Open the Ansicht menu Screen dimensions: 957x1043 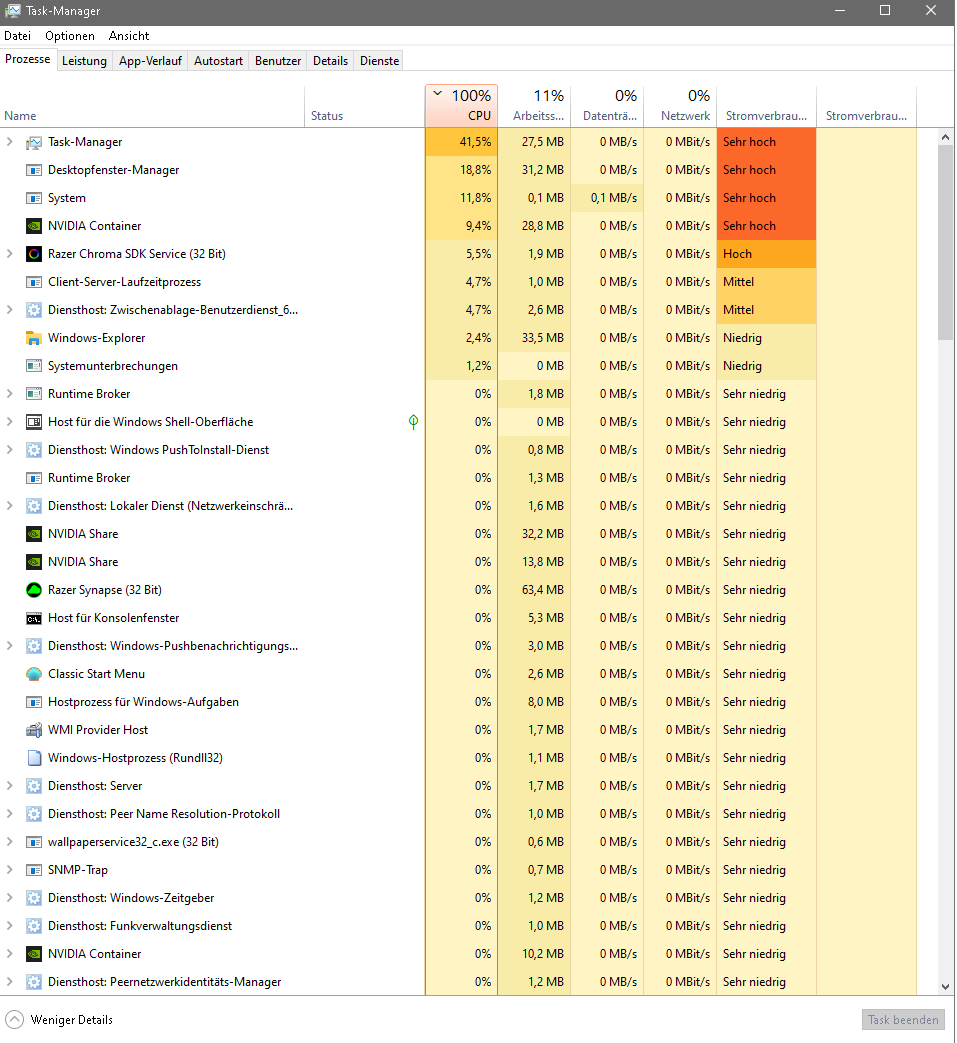[x=129, y=36]
